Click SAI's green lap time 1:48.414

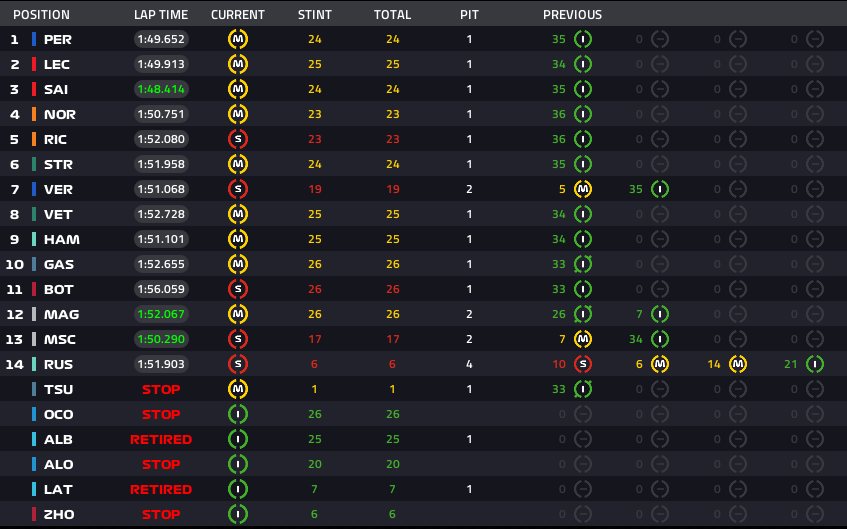tap(161, 89)
